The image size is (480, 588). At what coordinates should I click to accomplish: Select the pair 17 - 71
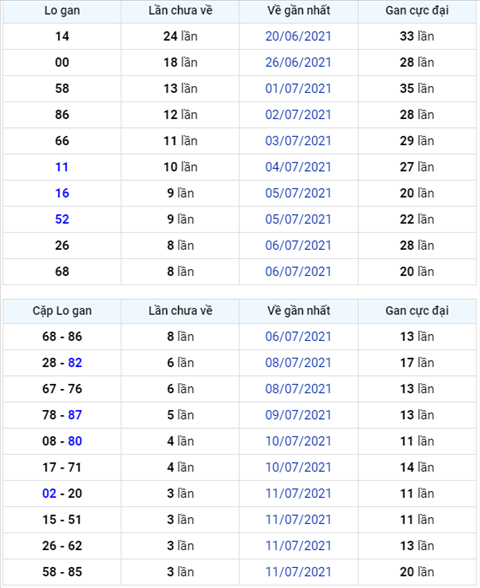[62, 468]
